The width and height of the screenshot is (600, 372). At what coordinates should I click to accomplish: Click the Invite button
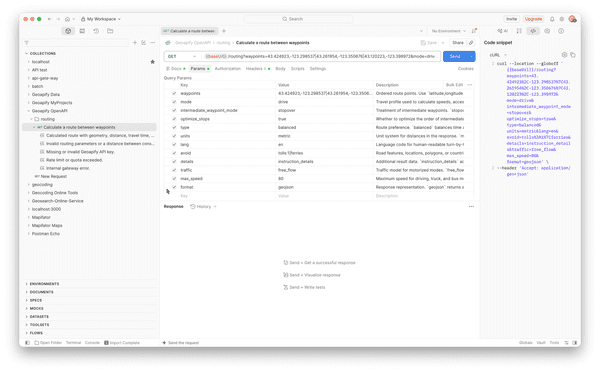[x=512, y=19]
